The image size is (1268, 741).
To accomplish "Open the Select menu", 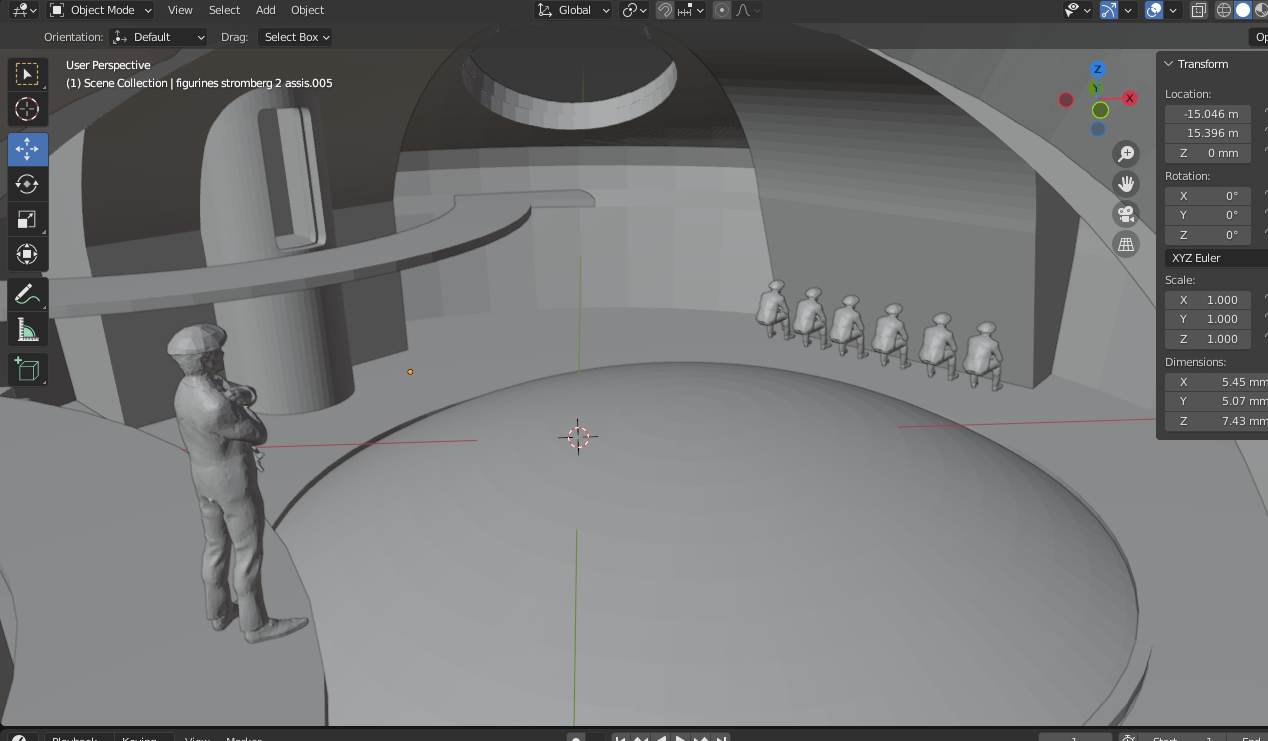I will [224, 10].
